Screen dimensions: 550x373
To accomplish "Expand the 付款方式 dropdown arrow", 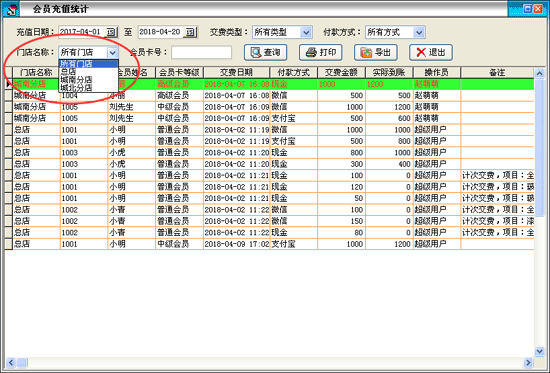I will click(419, 32).
